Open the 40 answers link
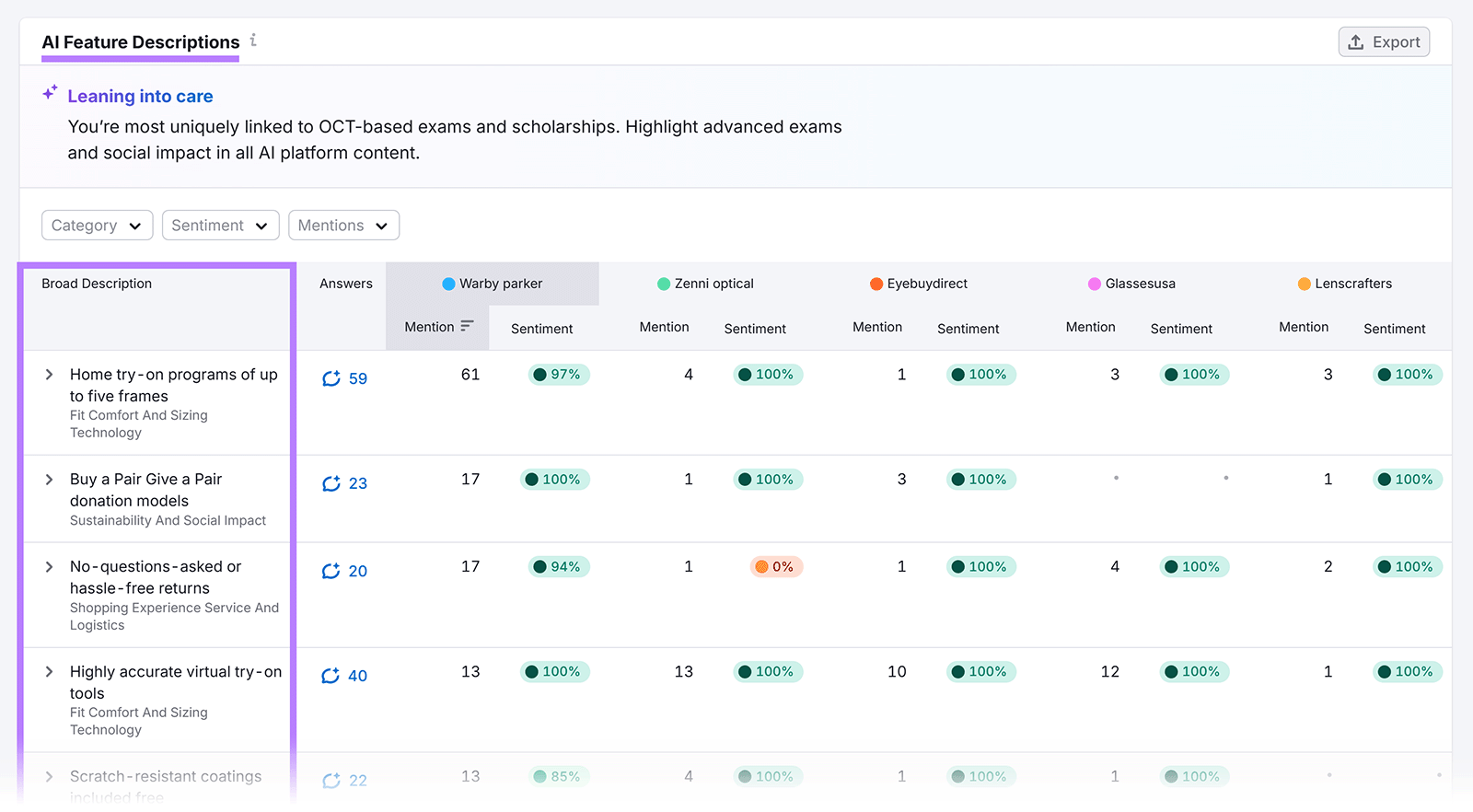 358,676
